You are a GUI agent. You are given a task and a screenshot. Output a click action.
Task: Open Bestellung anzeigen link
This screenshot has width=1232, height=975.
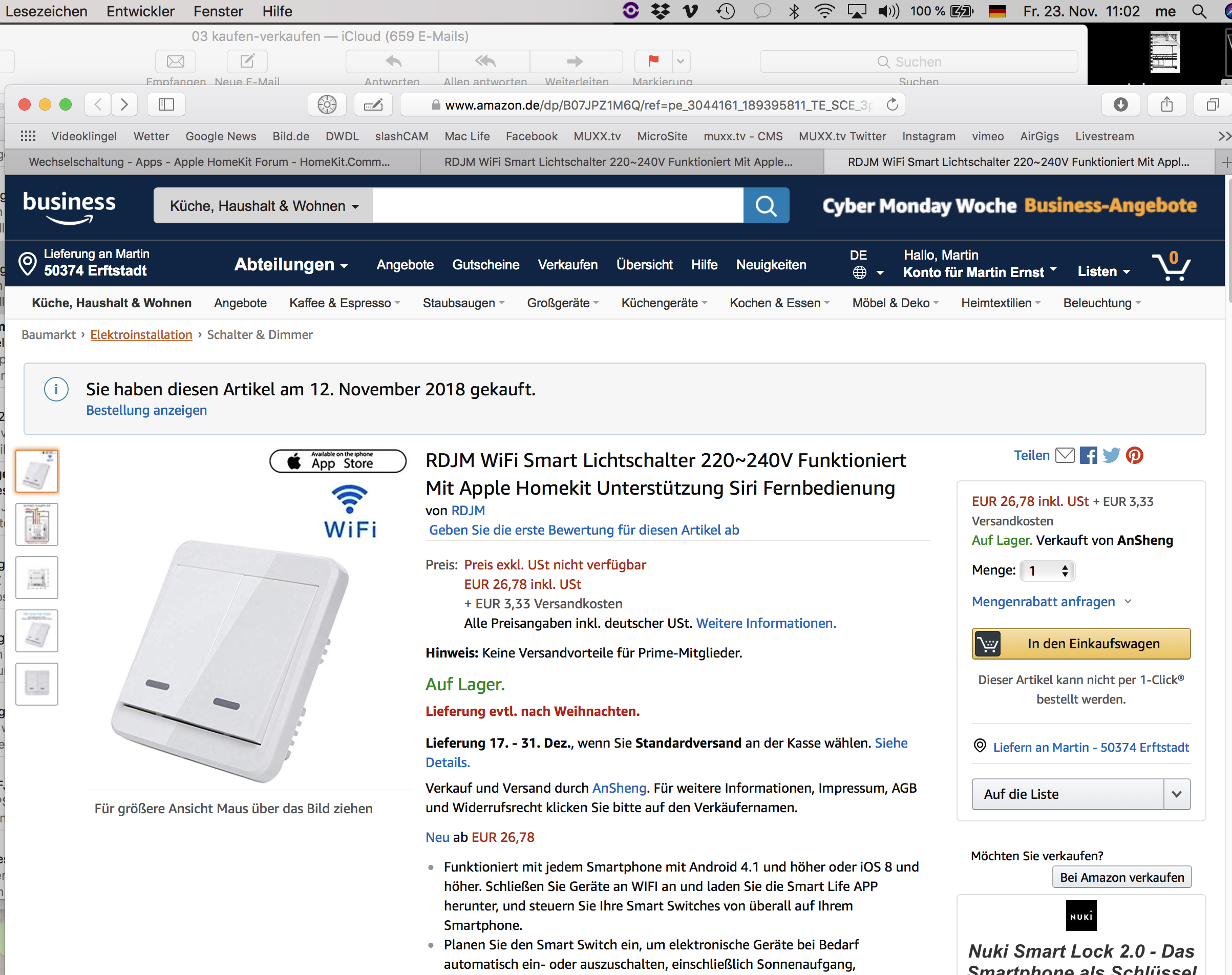pos(146,411)
